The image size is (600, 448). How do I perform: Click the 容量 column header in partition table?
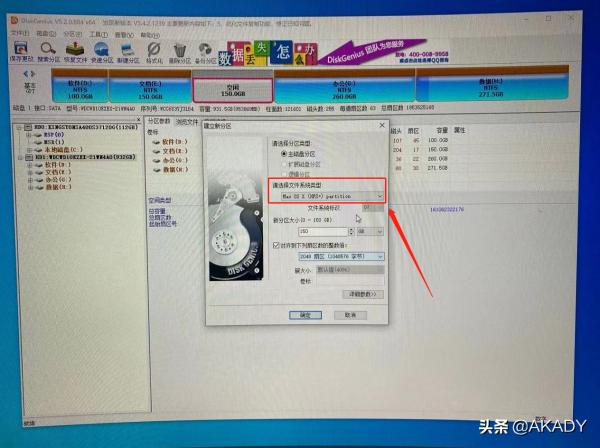[441, 130]
